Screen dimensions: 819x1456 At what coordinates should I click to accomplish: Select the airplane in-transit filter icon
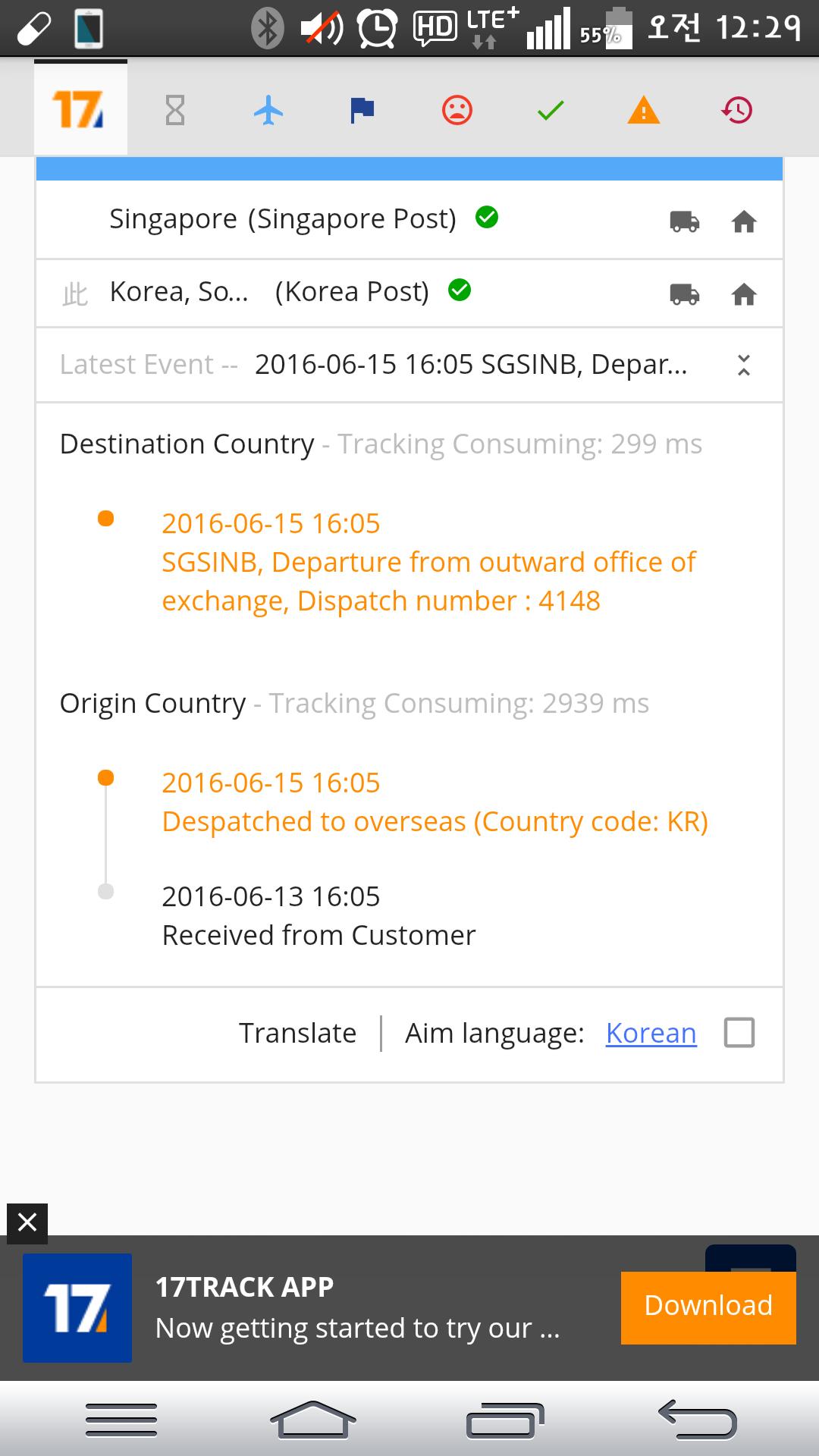click(268, 111)
